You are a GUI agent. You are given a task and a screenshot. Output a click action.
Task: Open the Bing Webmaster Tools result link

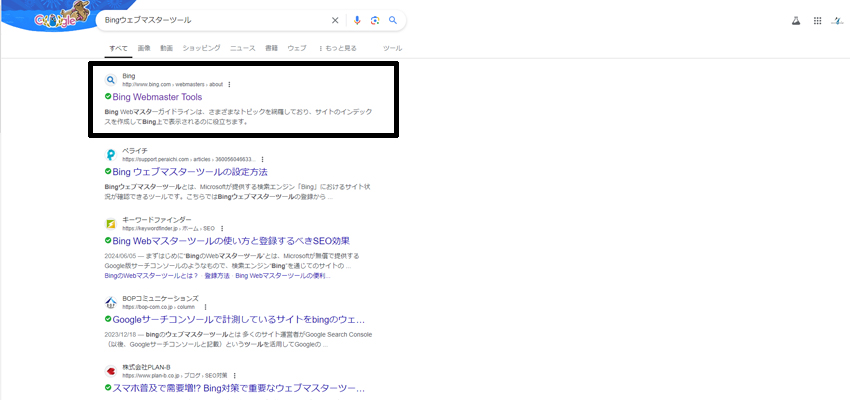[x=157, y=97]
